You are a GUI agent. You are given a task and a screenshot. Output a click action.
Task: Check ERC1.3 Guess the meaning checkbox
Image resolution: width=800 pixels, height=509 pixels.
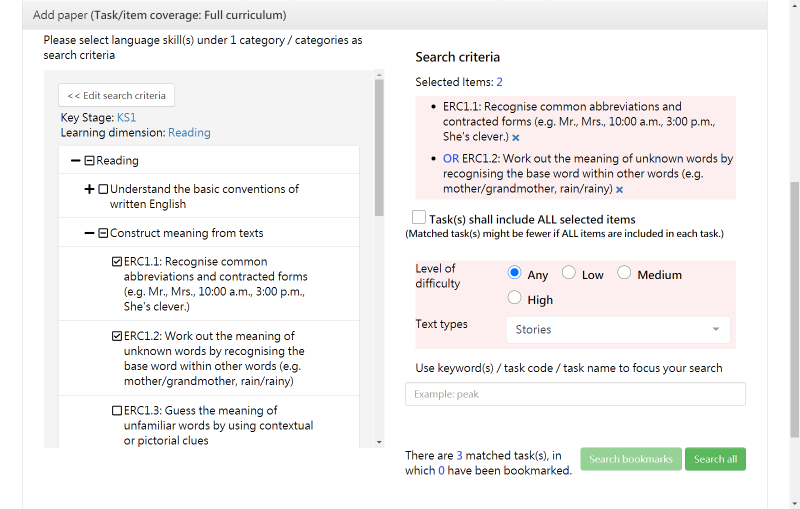[x=117, y=411]
